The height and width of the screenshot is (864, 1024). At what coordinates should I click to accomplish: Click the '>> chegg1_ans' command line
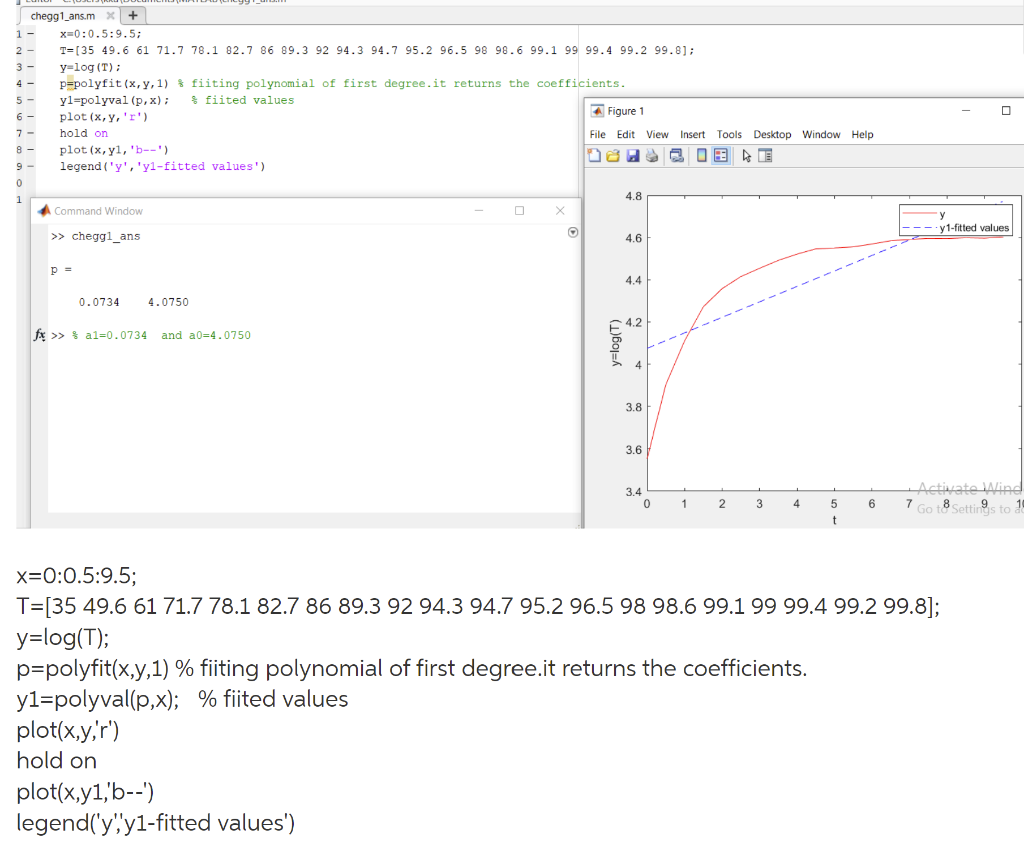[95, 236]
